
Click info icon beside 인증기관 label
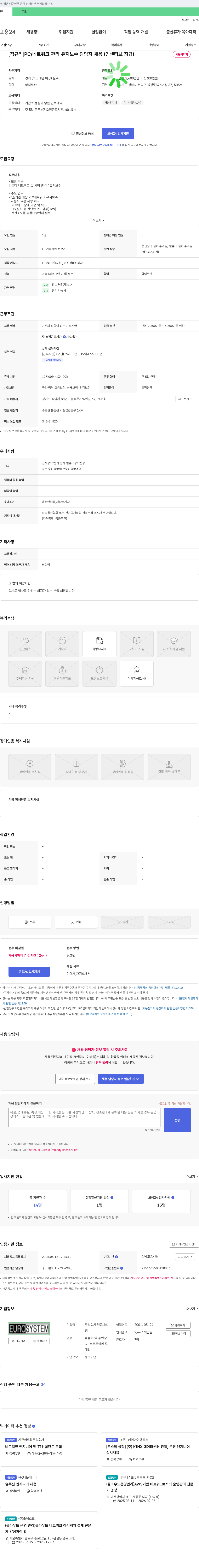pos(116,1257)
